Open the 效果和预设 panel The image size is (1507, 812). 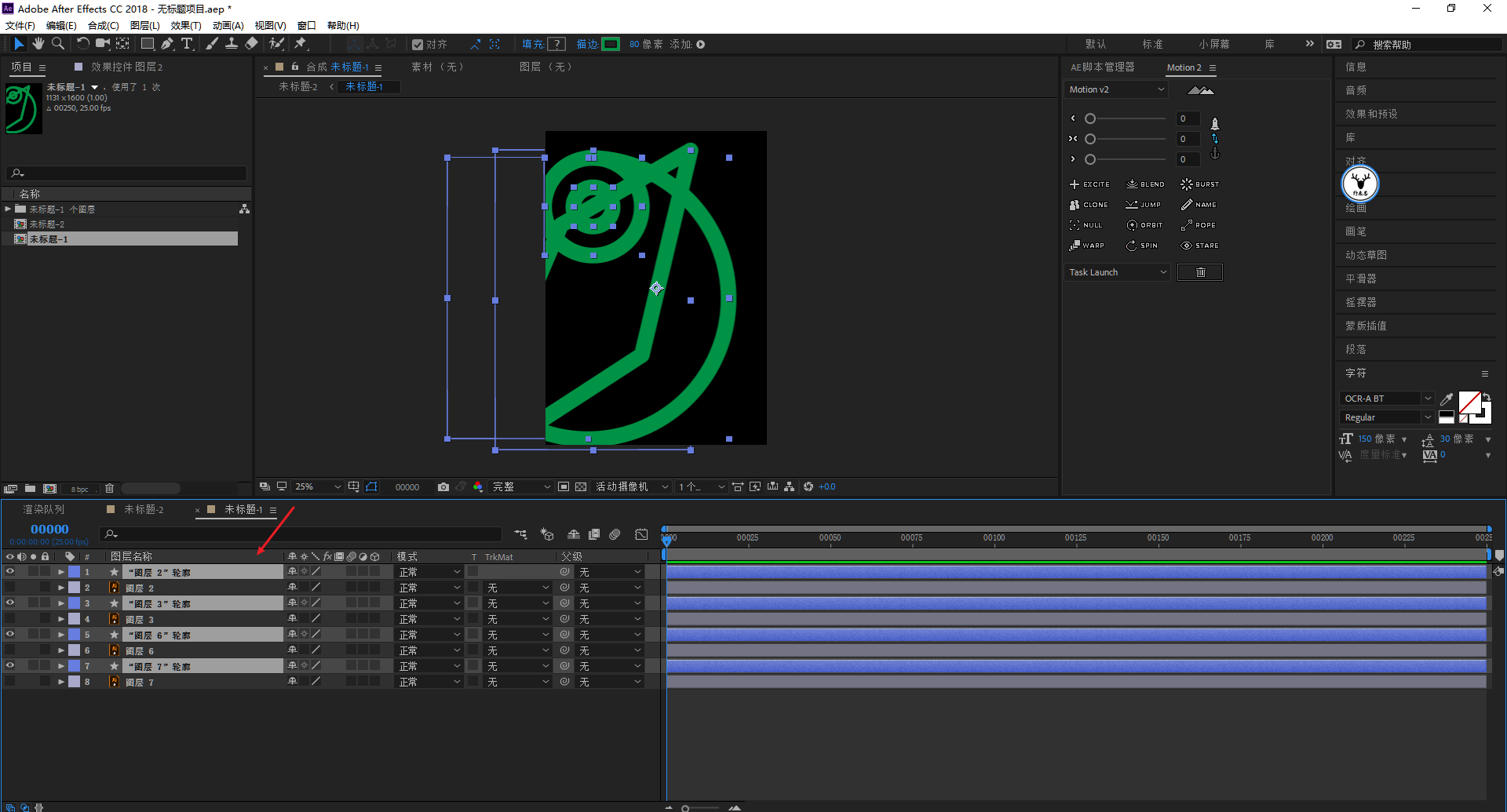coord(1371,114)
